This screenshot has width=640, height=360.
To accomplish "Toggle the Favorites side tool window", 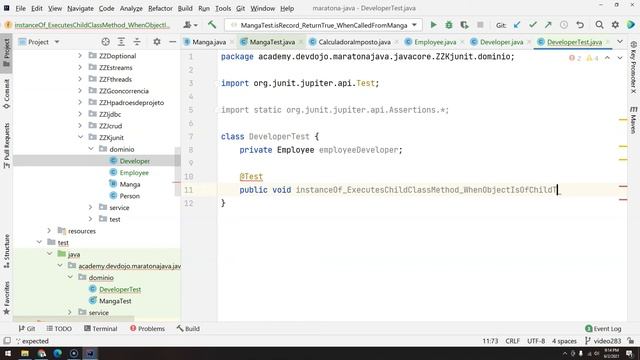I will [x=7, y=298].
